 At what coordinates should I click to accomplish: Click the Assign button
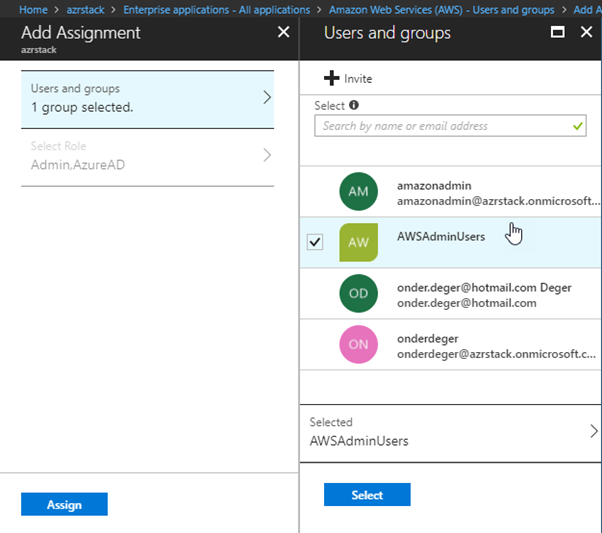pos(64,504)
